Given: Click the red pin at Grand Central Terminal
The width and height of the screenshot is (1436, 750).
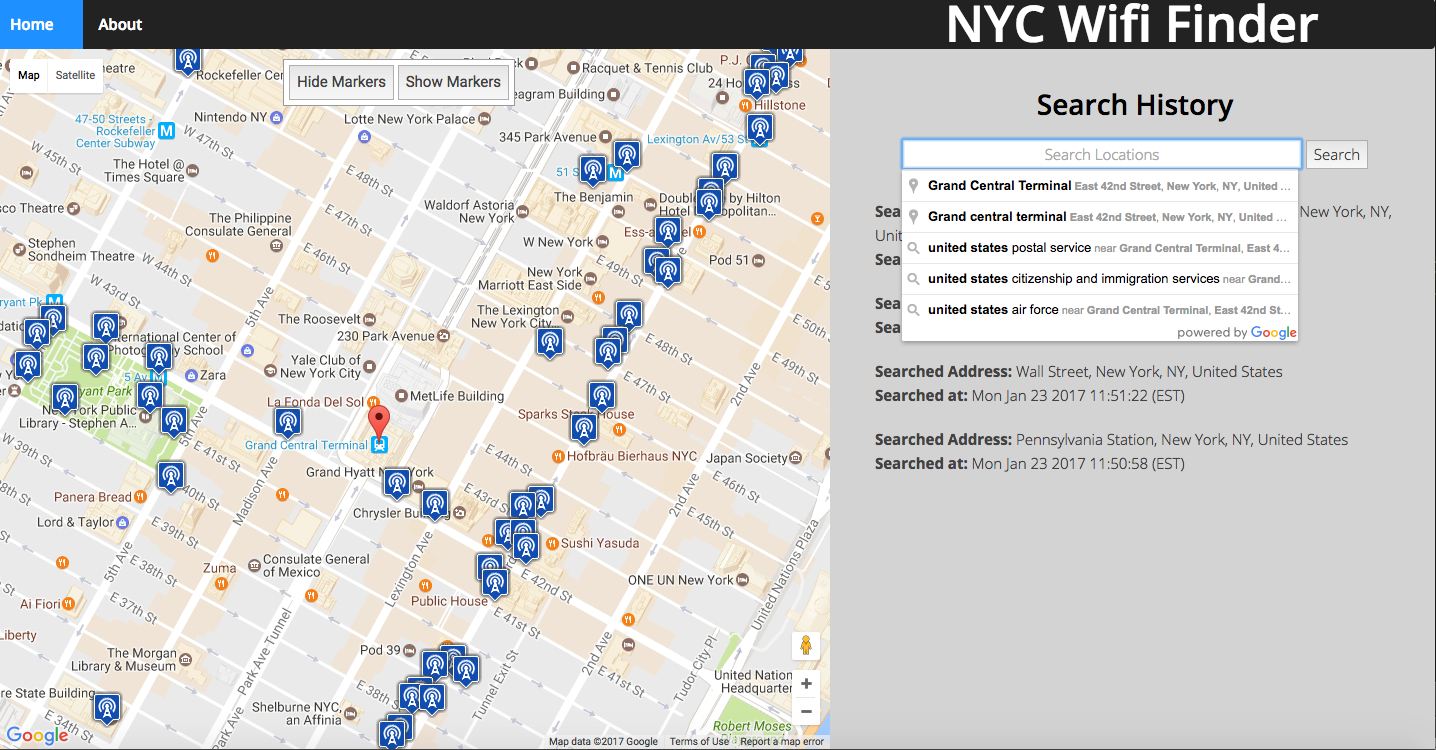Looking at the screenshot, I should 379,422.
